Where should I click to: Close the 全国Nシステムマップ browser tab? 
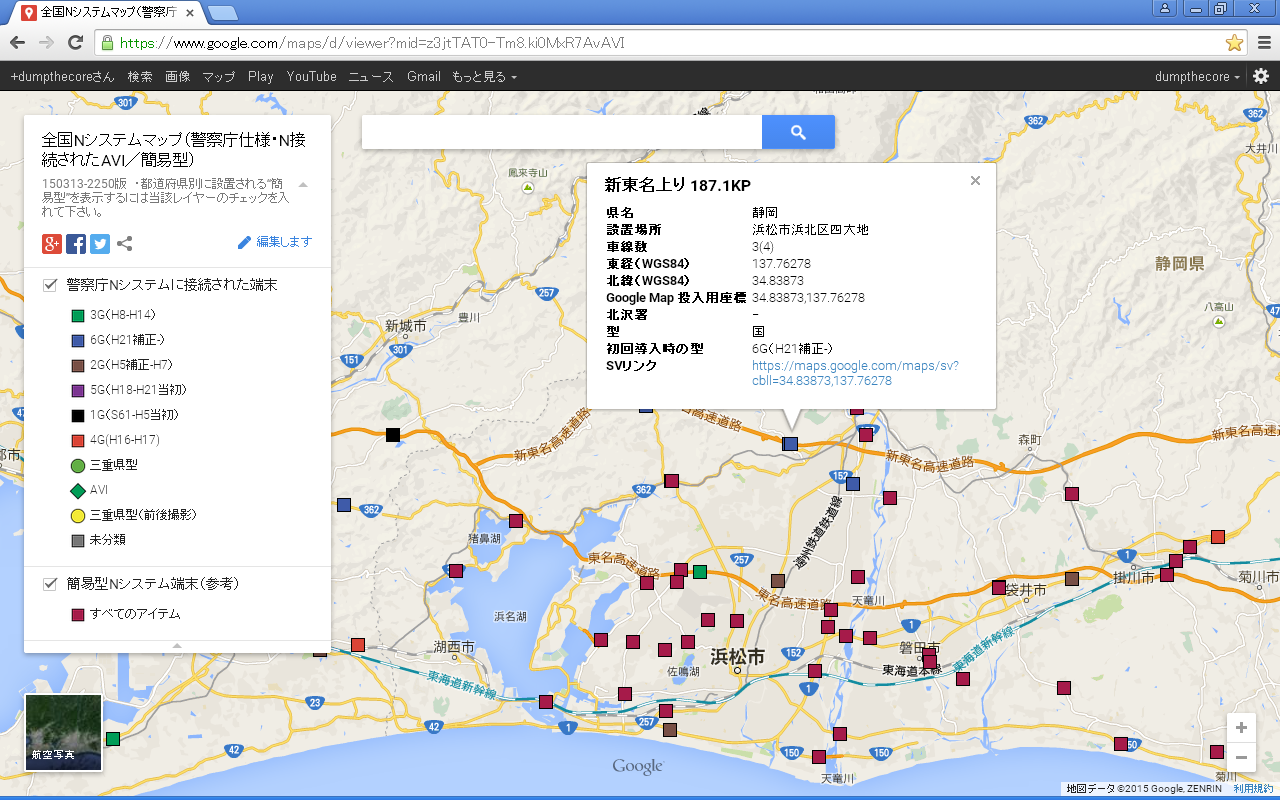point(190,13)
